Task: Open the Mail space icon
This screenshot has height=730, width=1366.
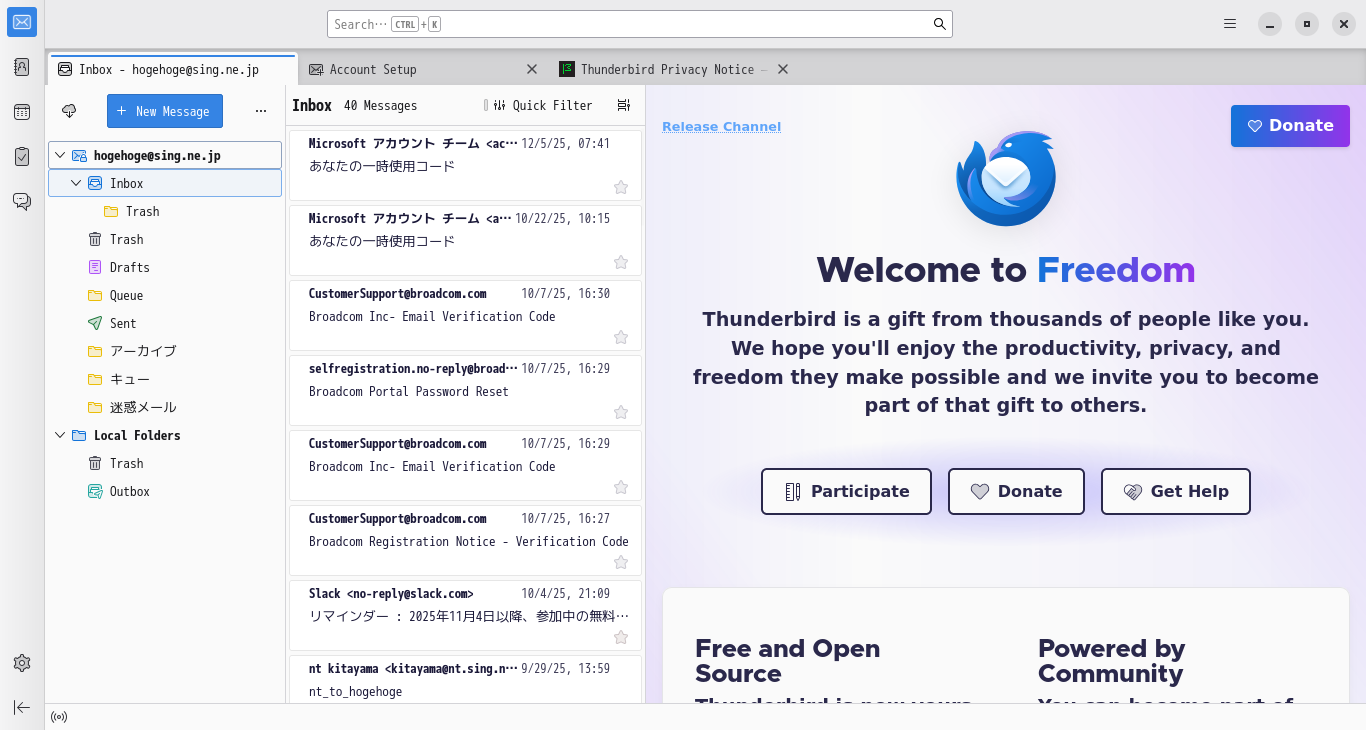Action: pyautogui.click(x=22, y=22)
